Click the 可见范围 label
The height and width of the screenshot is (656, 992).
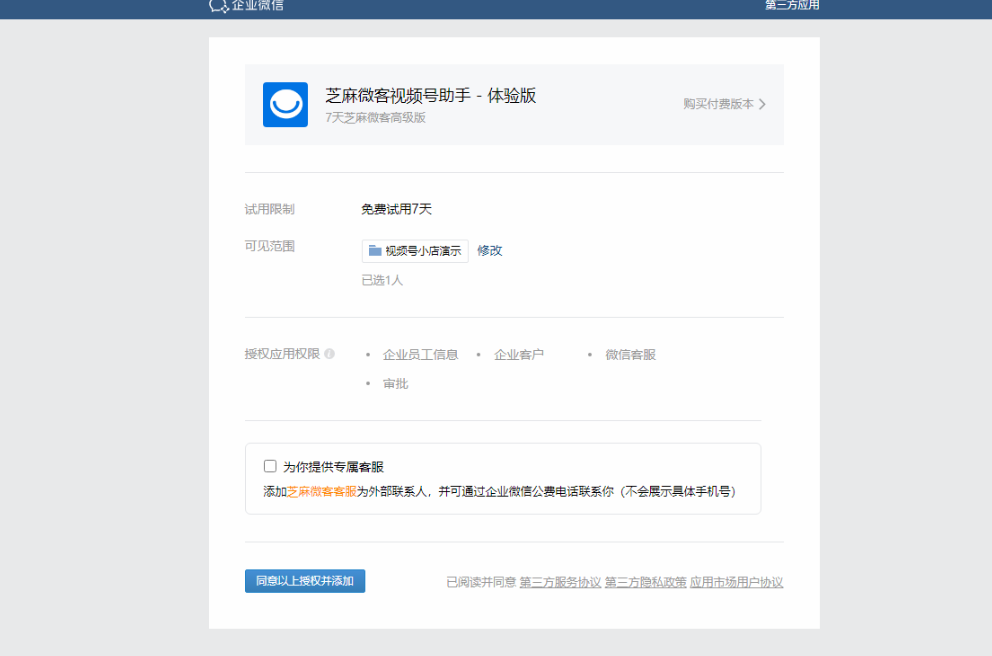click(270, 246)
